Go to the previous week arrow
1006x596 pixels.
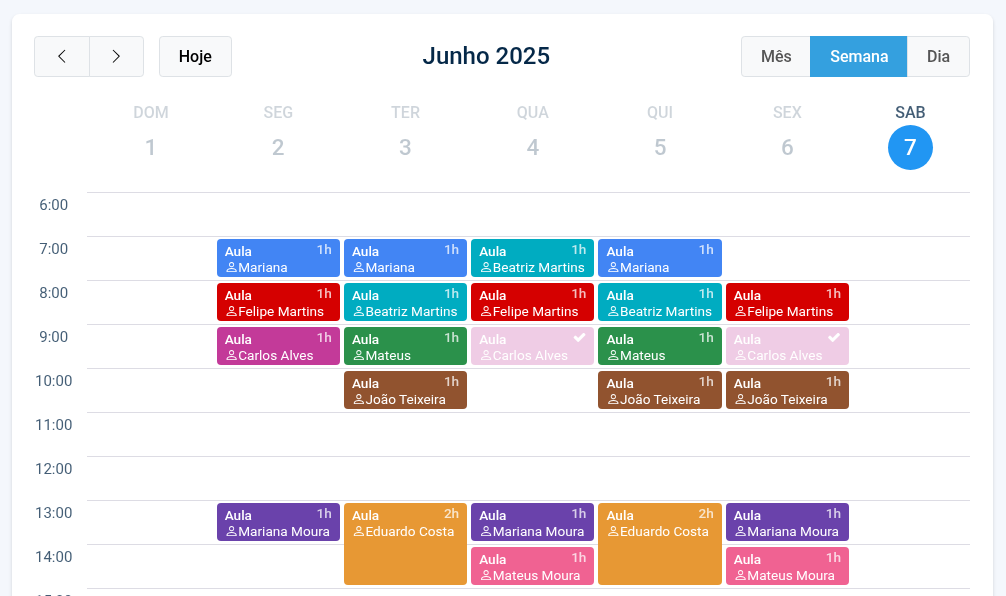coord(62,57)
